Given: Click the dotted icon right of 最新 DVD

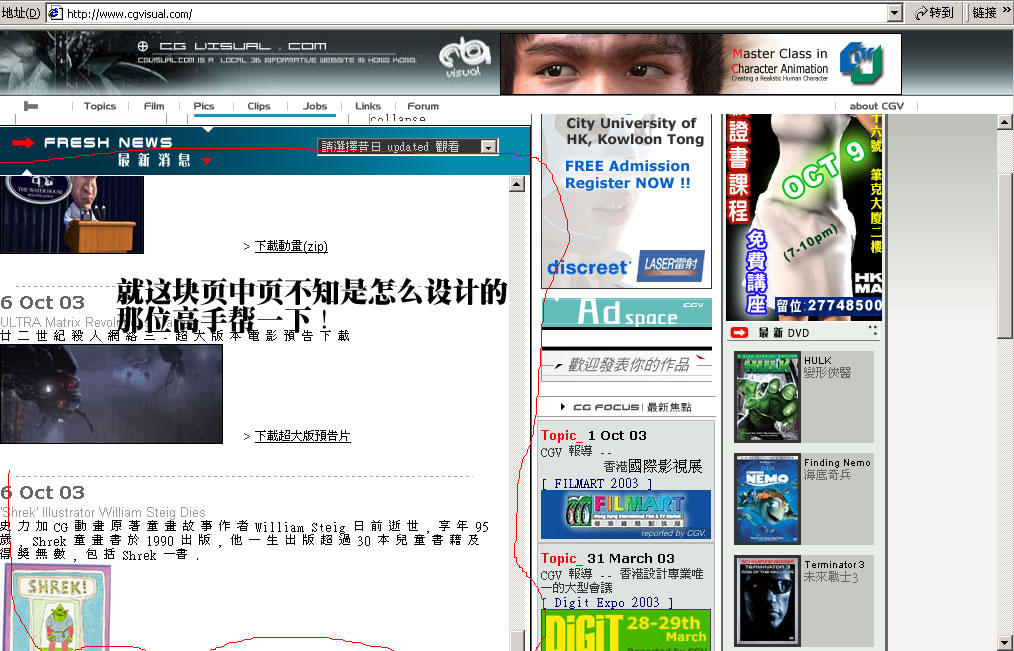Looking at the screenshot, I should (x=873, y=331).
